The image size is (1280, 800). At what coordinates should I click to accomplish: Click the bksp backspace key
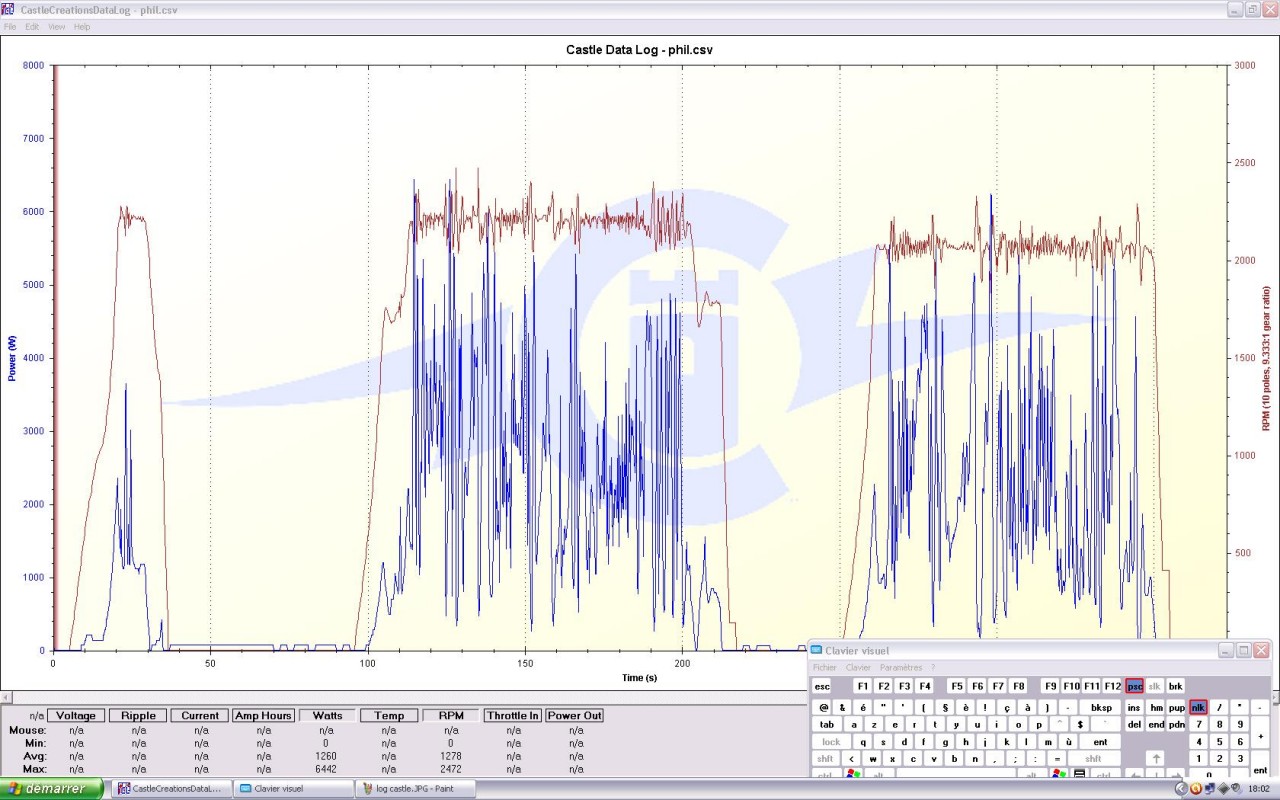click(x=1102, y=708)
